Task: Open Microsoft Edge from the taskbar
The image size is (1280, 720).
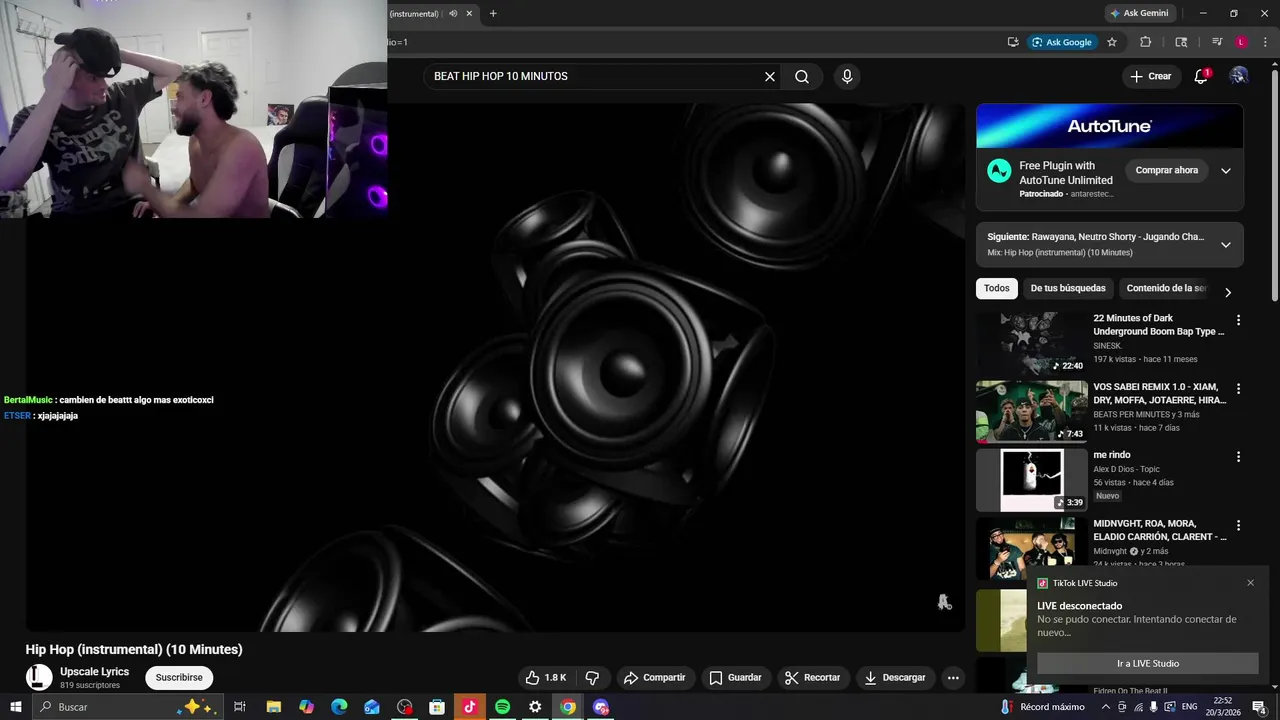Action: [x=339, y=707]
